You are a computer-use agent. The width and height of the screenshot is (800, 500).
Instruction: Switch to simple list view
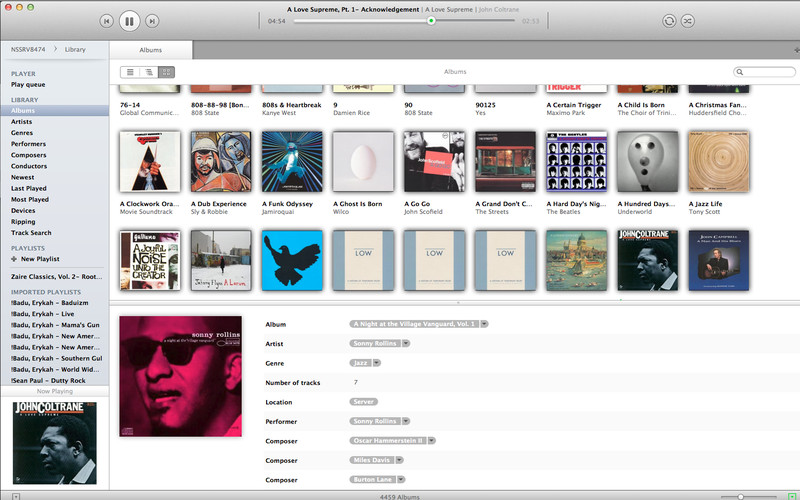tap(130, 72)
